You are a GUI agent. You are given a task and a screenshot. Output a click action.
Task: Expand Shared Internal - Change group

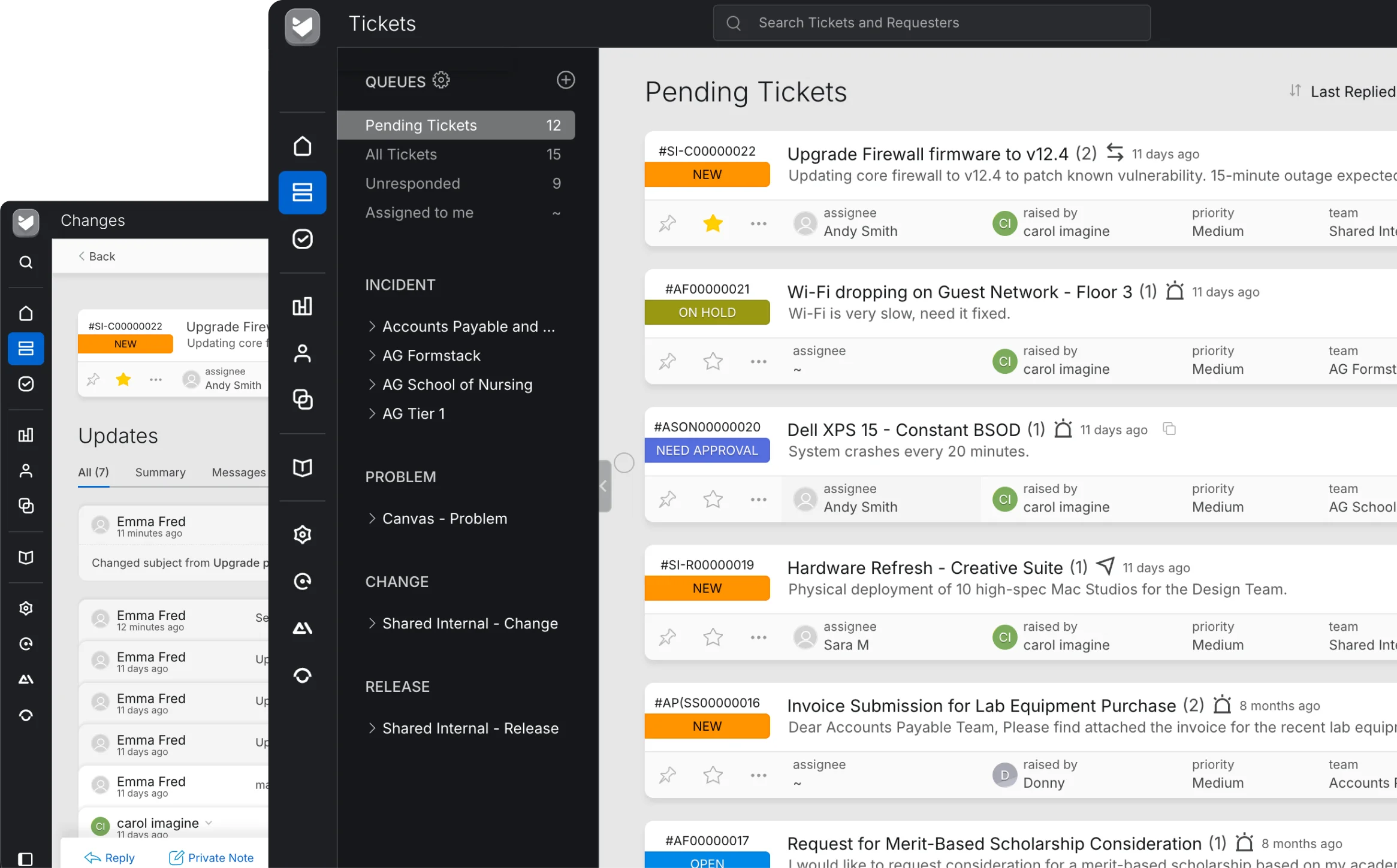[x=372, y=624]
